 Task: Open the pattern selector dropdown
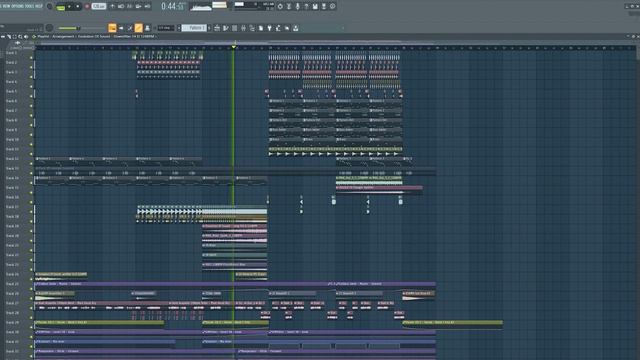point(194,28)
